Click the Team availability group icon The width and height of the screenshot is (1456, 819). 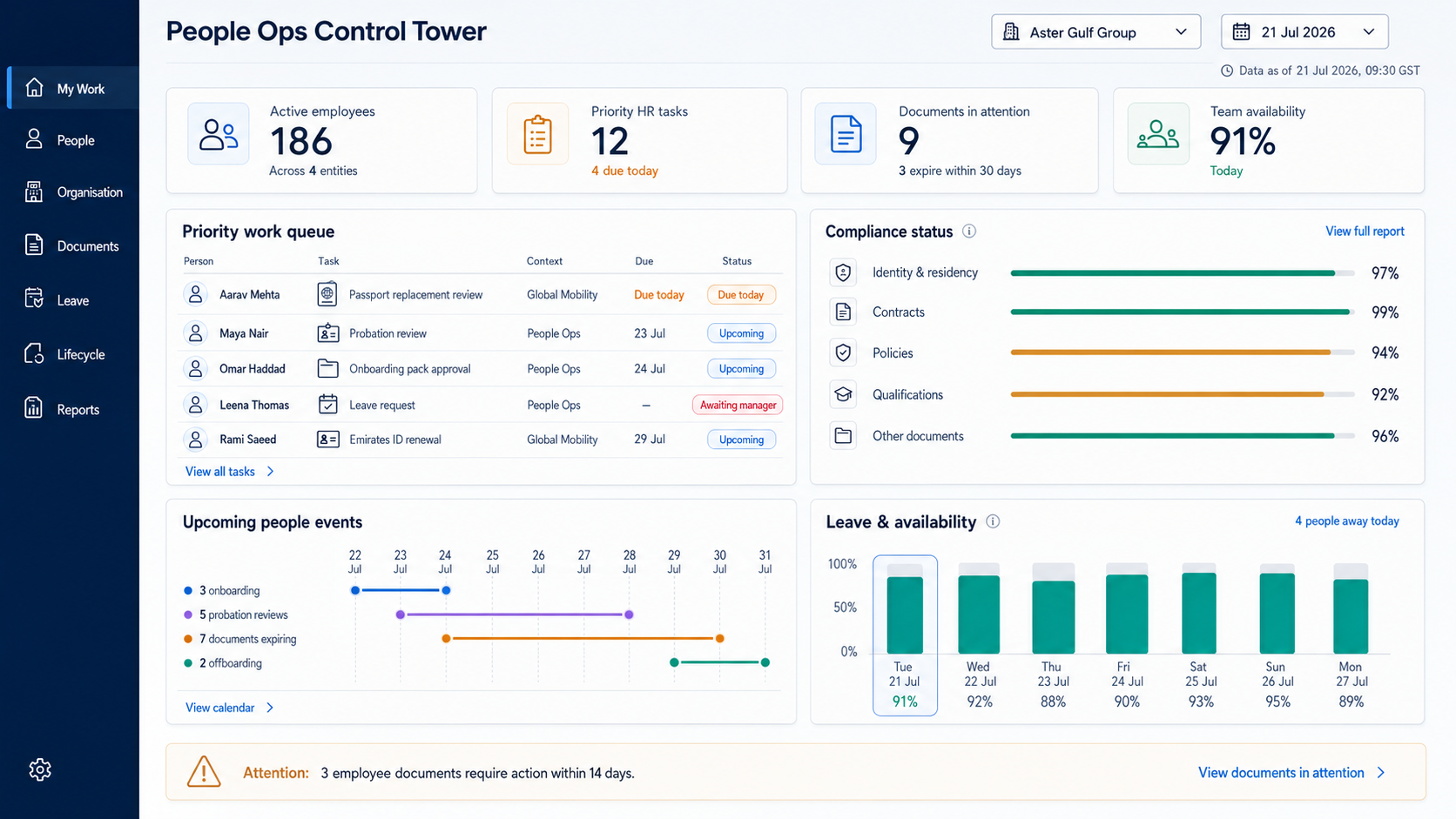click(1158, 134)
